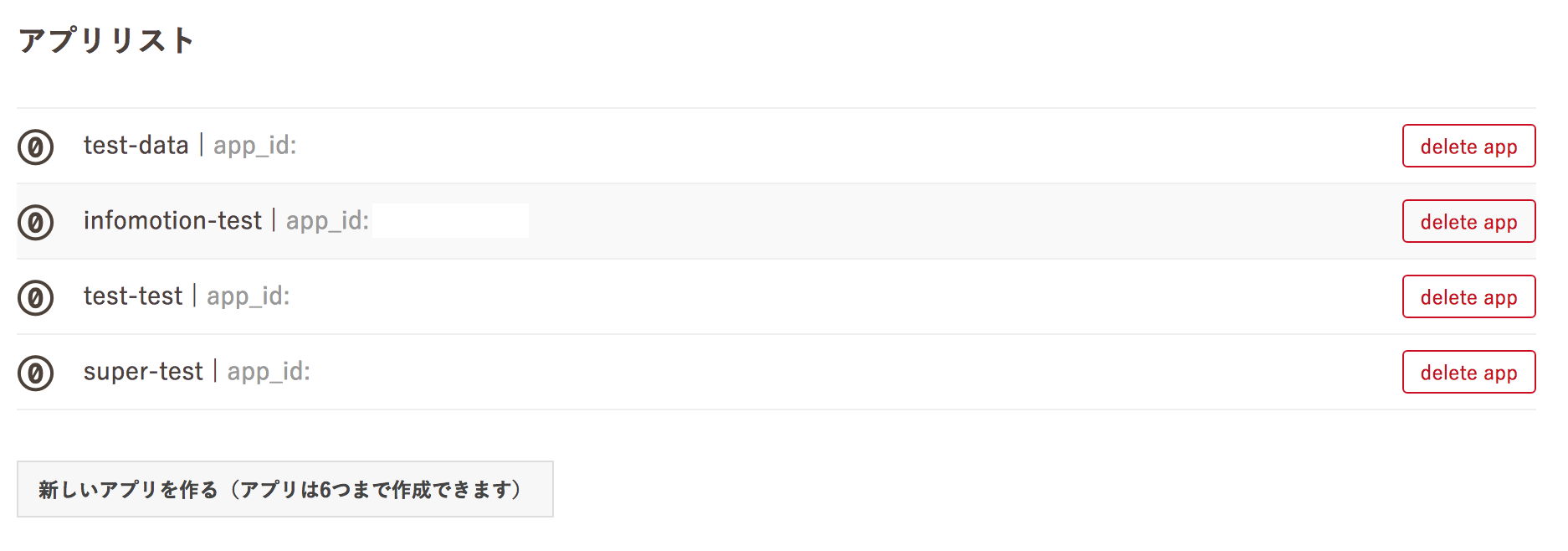
Task: Click the app_id label in super-test row
Action: coord(269,372)
